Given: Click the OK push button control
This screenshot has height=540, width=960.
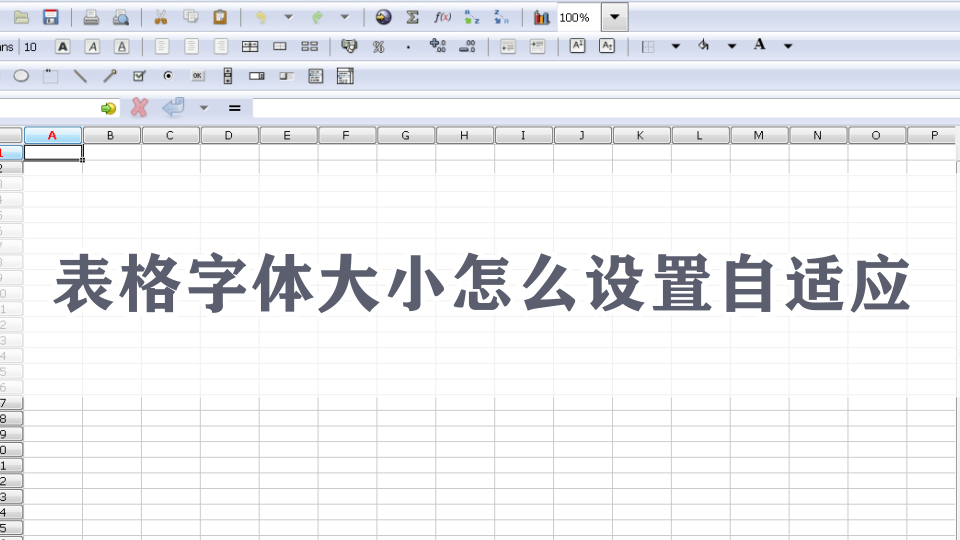Looking at the screenshot, I should point(197,76).
